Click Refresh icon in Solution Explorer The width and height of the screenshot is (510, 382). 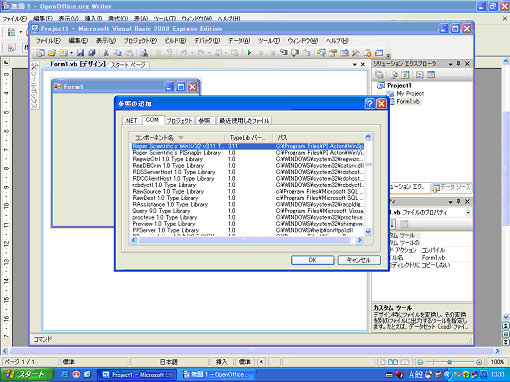coord(405,75)
